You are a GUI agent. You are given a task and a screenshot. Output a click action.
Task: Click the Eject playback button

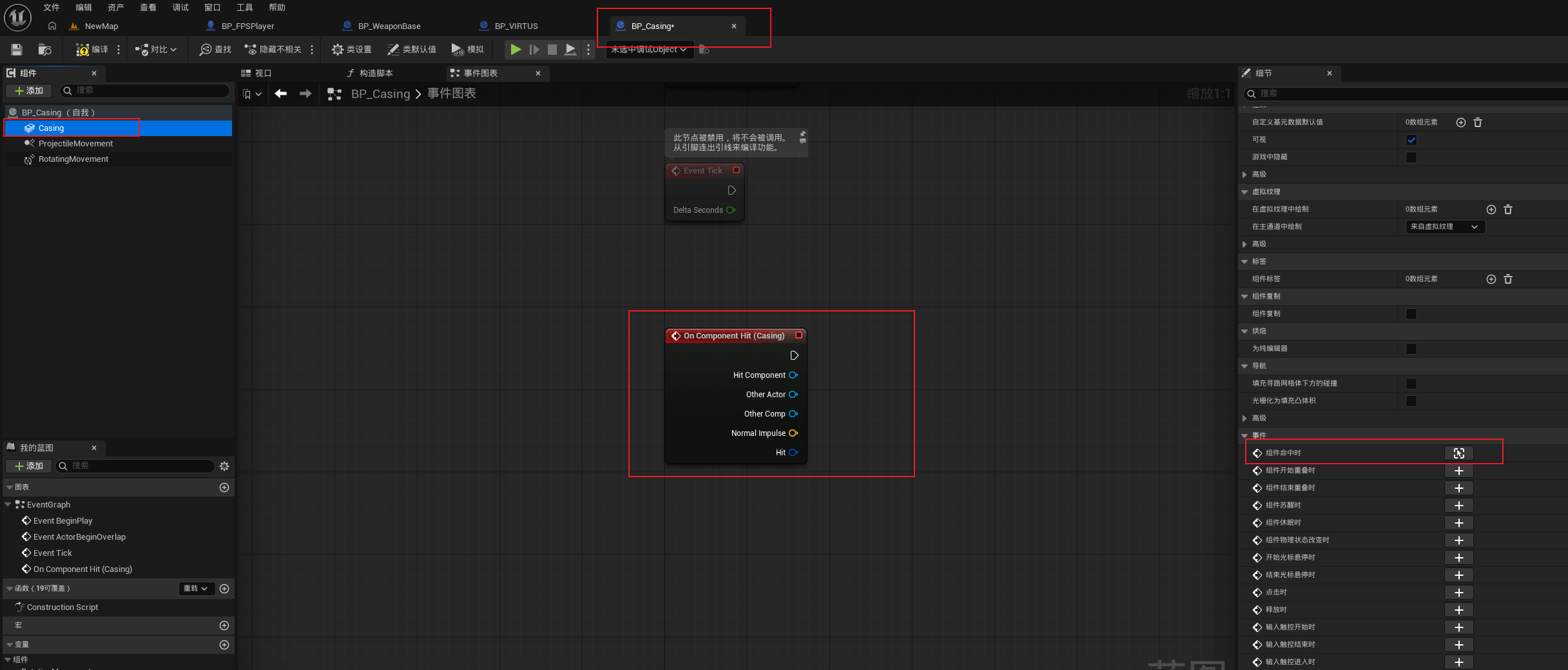click(x=570, y=50)
